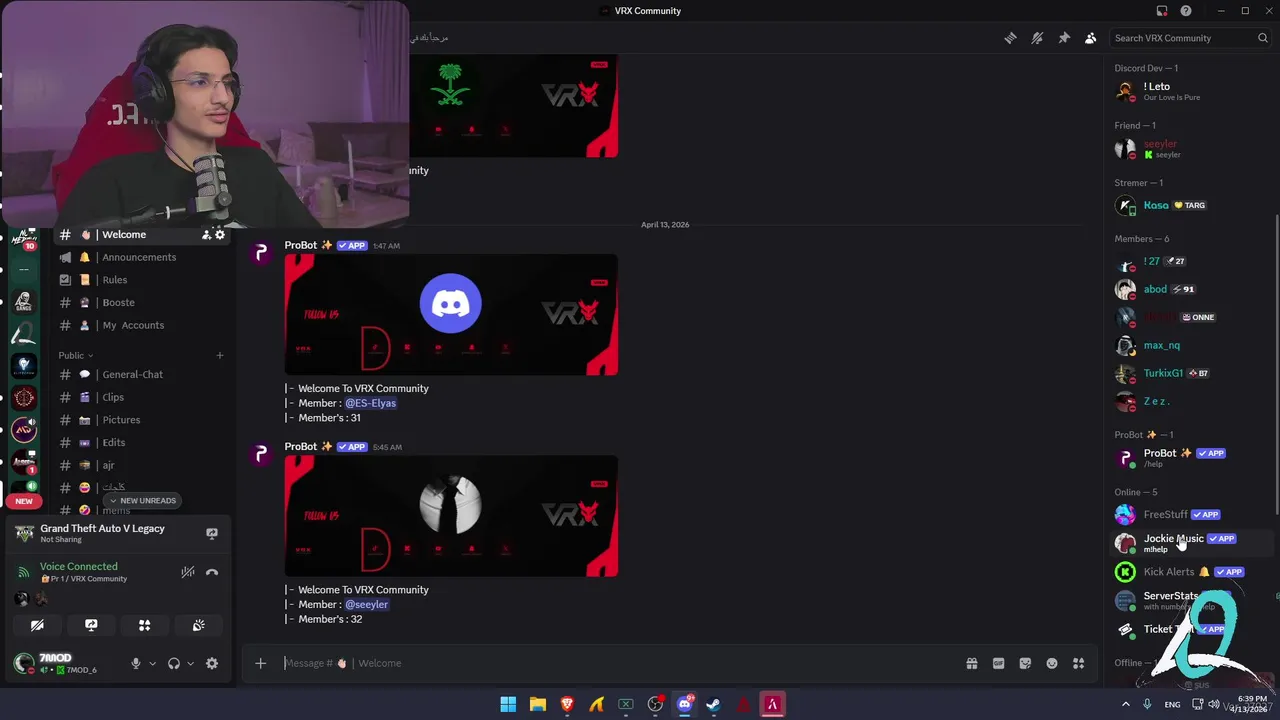Toggle noise suppression in voice panel
Viewport: 1280px width, 720px height.
[187, 572]
